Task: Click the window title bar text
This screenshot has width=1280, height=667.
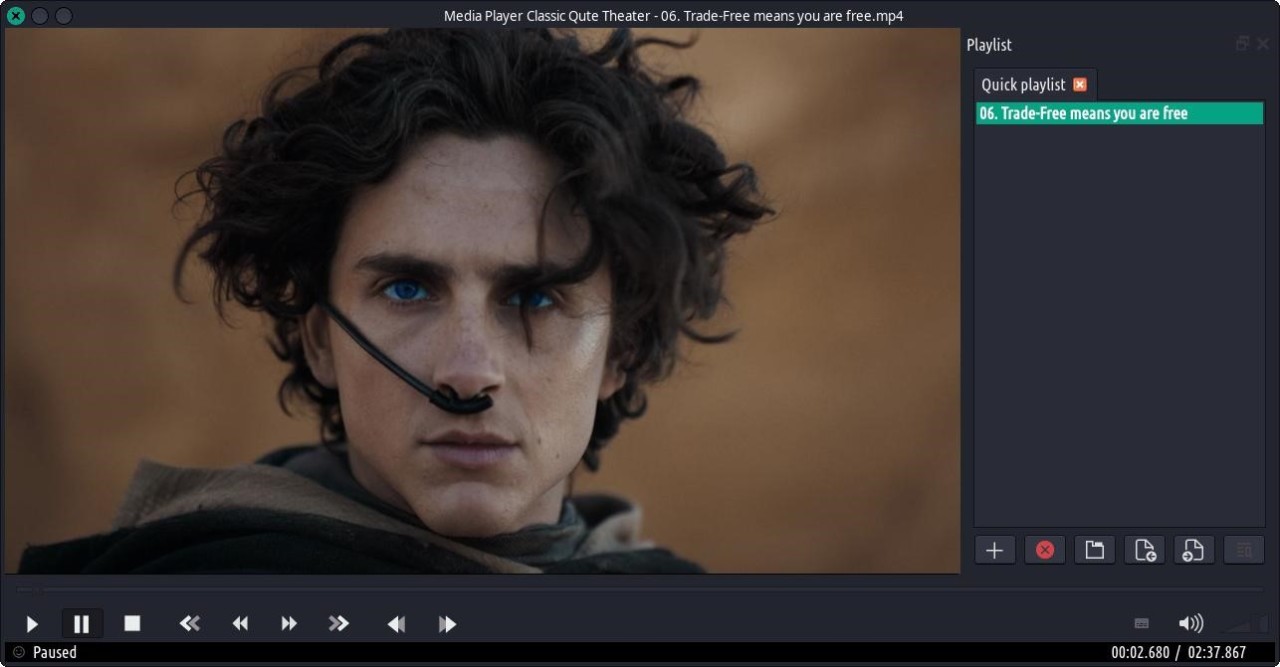Action: tap(674, 16)
